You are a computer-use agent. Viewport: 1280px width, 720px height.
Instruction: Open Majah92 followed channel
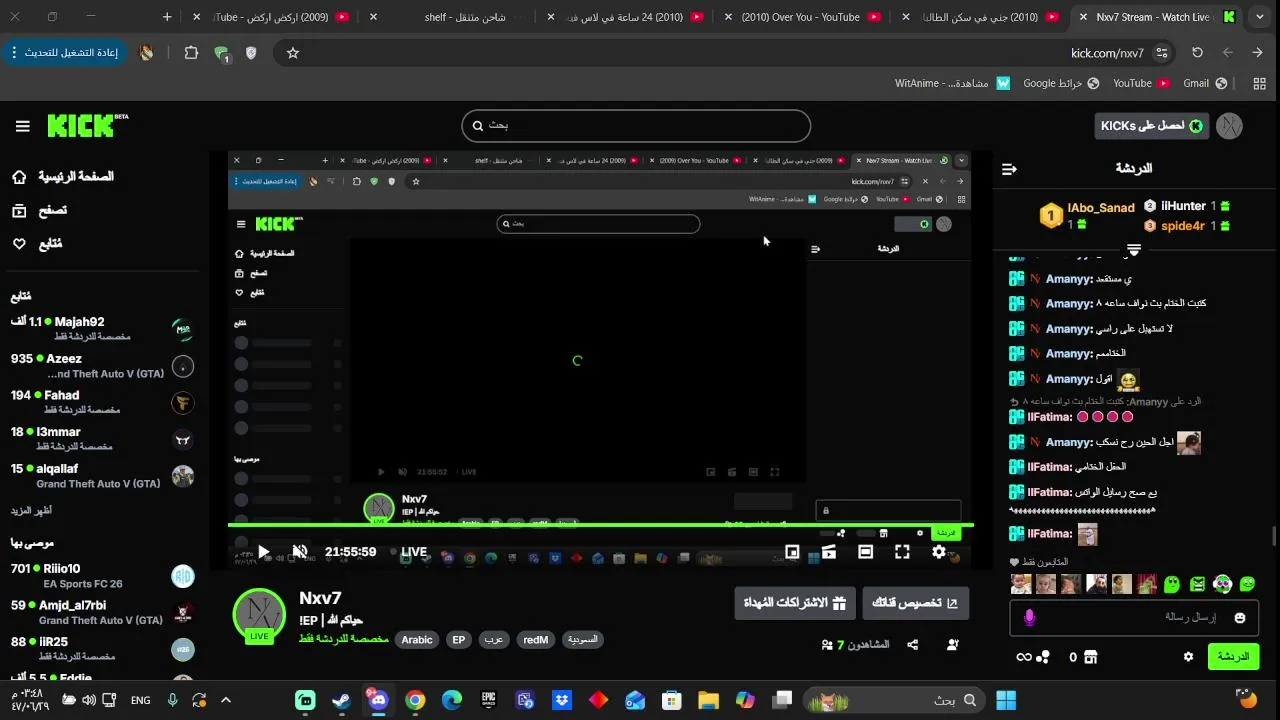pos(100,328)
